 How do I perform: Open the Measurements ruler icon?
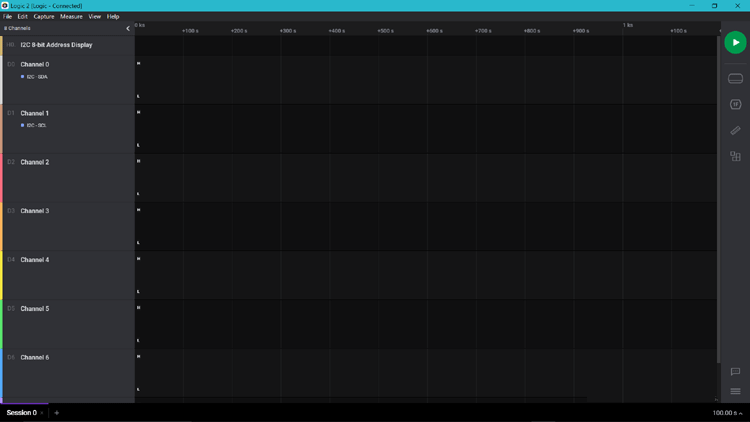tap(735, 130)
